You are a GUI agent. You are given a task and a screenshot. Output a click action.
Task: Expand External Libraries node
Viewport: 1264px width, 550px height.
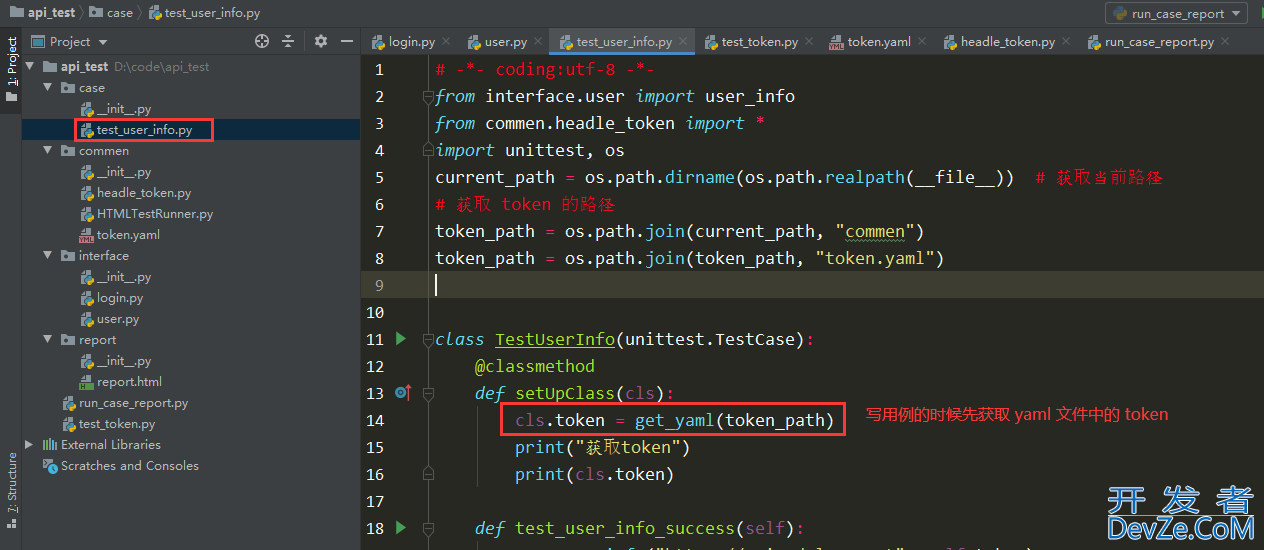29,445
